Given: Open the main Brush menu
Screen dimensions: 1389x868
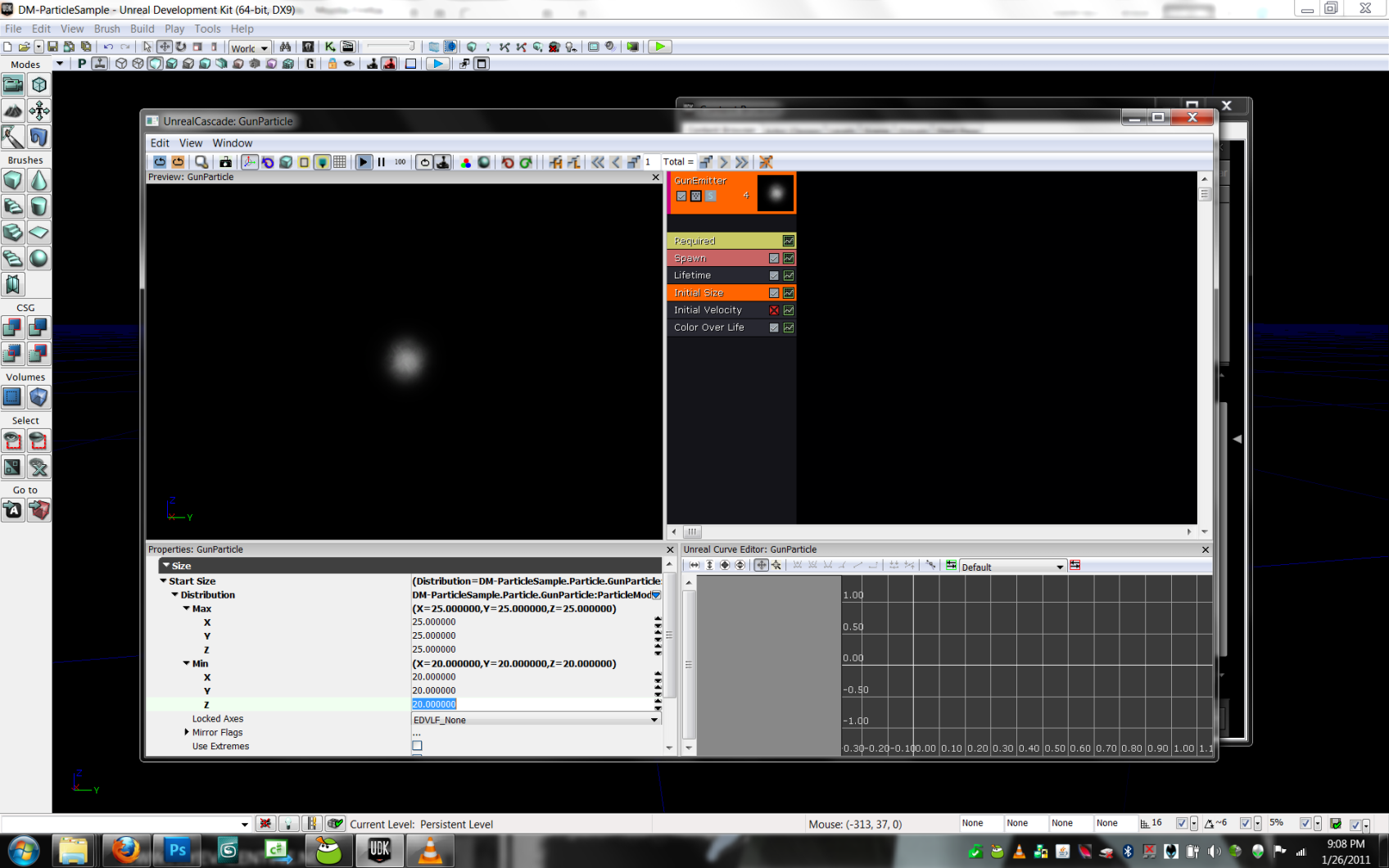Looking at the screenshot, I should click(x=106, y=29).
